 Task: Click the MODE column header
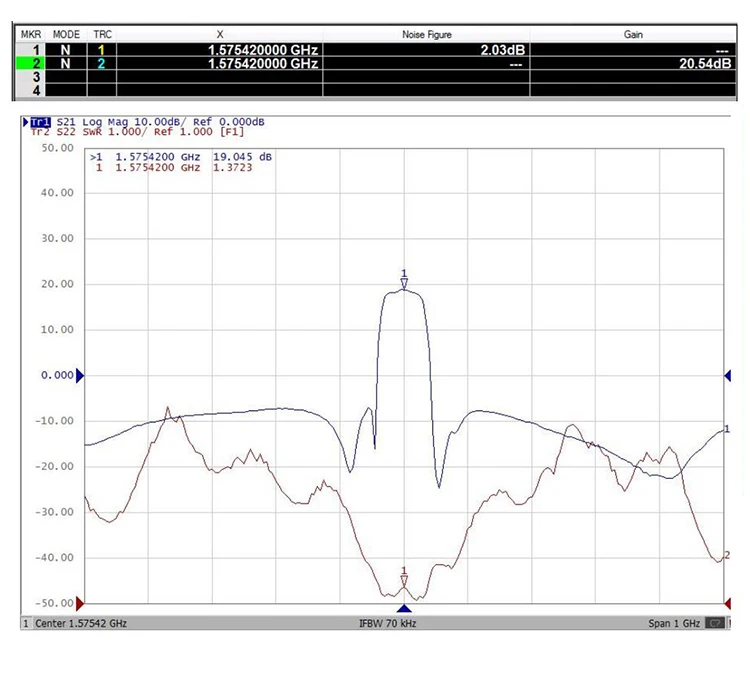point(66,34)
